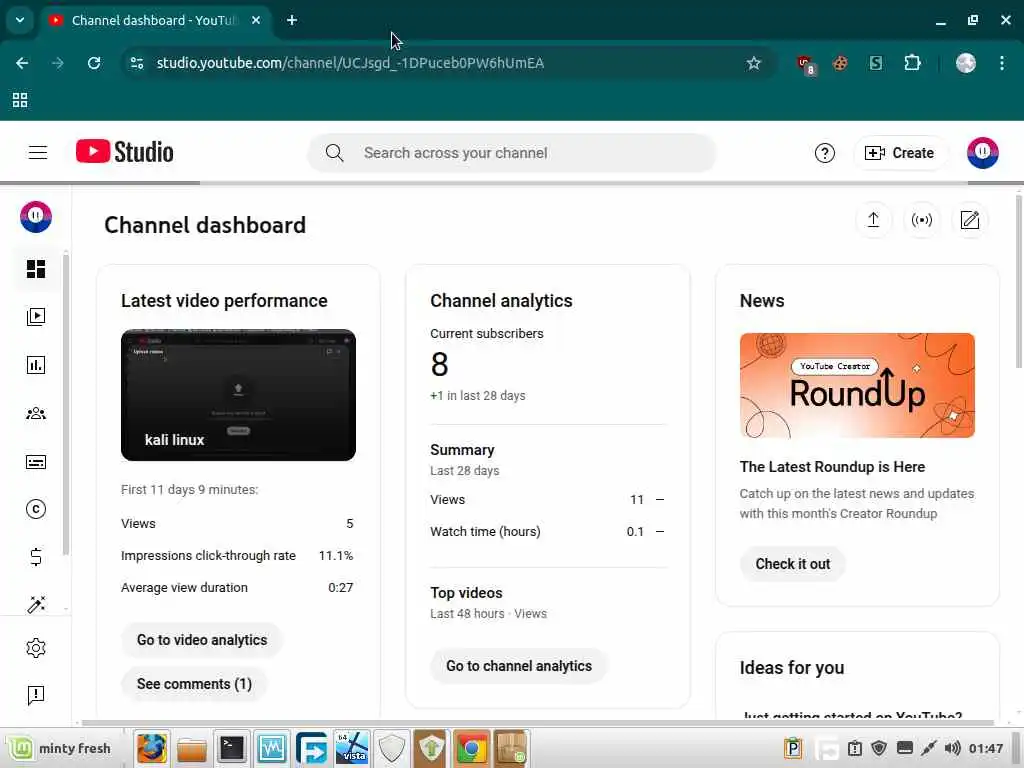Click the Upload videos arrow icon
Viewport: 1024px width, 768px height.
click(873, 220)
